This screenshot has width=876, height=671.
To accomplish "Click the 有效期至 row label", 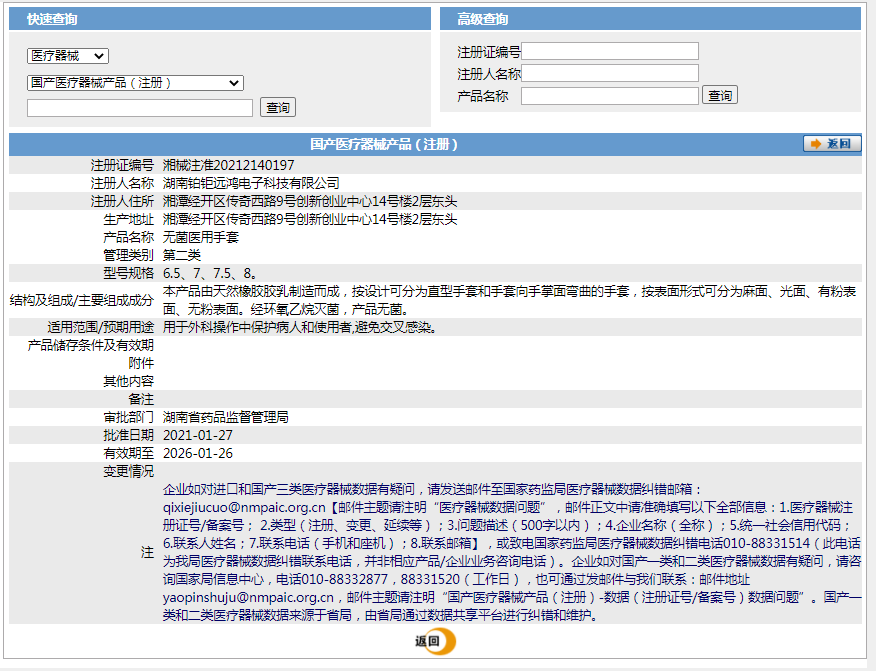I will pyautogui.click(x=128, y=453).
